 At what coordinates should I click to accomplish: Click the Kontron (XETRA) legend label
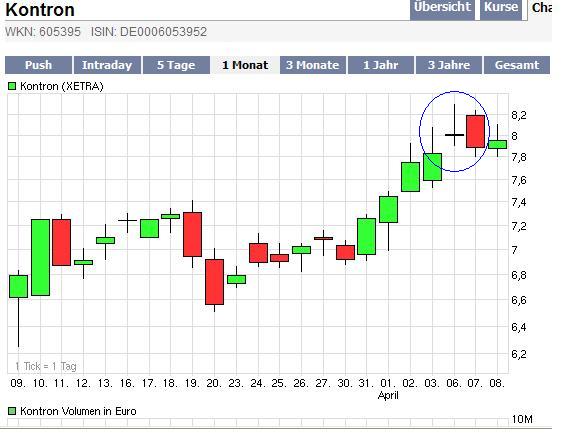[x=62, y=86]
